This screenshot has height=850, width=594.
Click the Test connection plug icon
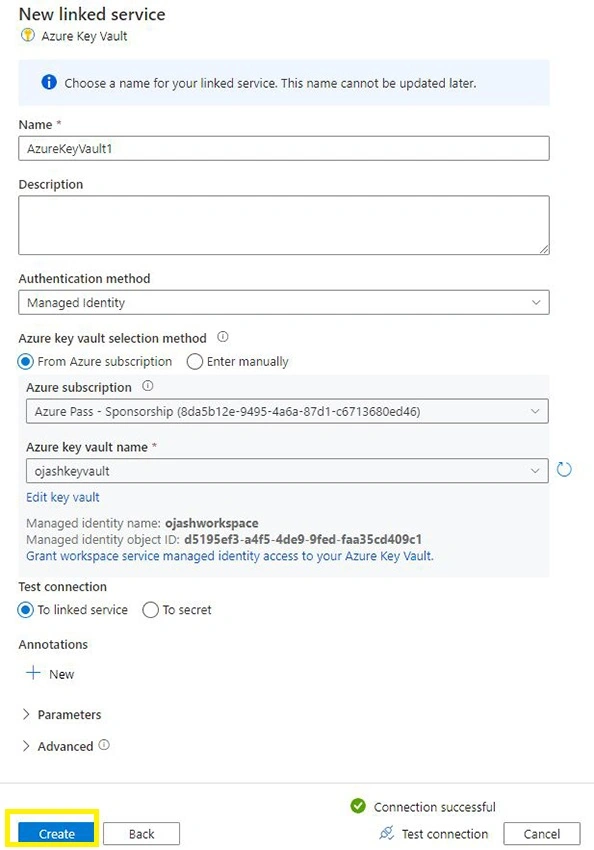386,833
